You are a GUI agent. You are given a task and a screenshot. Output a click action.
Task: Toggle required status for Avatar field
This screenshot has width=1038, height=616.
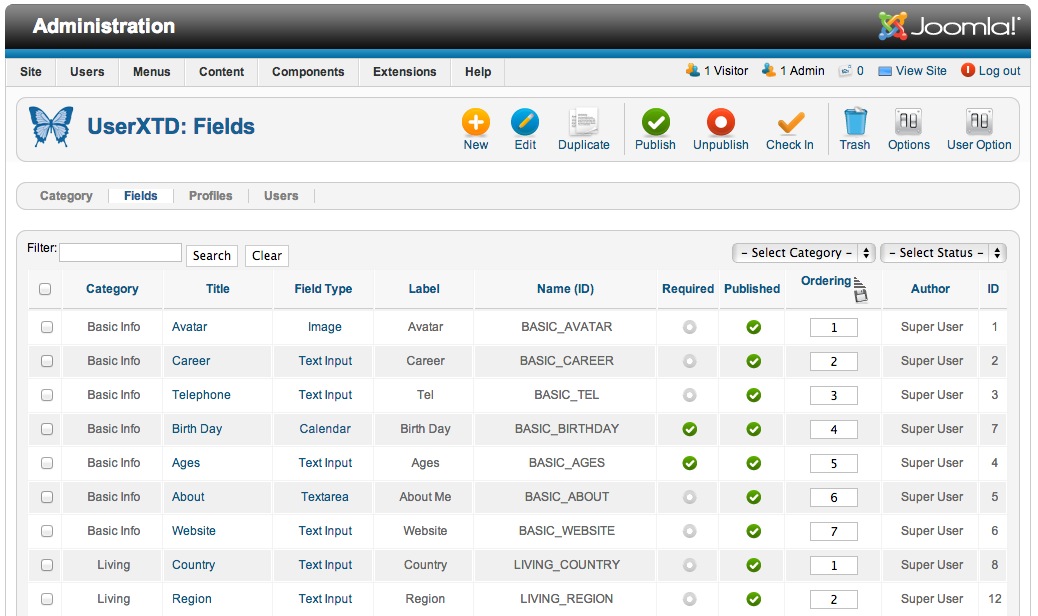690,327
